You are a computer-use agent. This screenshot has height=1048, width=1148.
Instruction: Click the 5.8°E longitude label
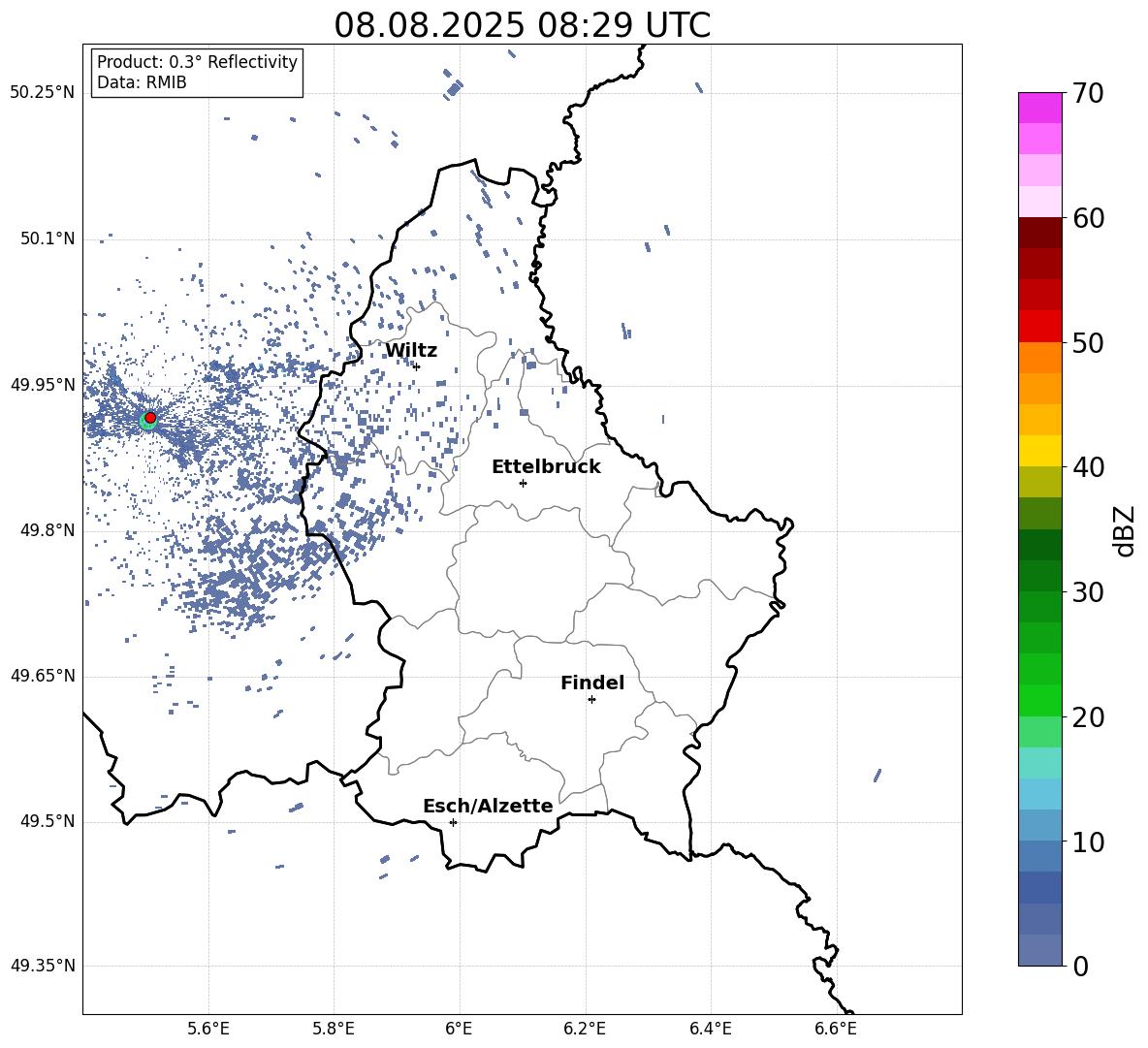pos(334,1029)
